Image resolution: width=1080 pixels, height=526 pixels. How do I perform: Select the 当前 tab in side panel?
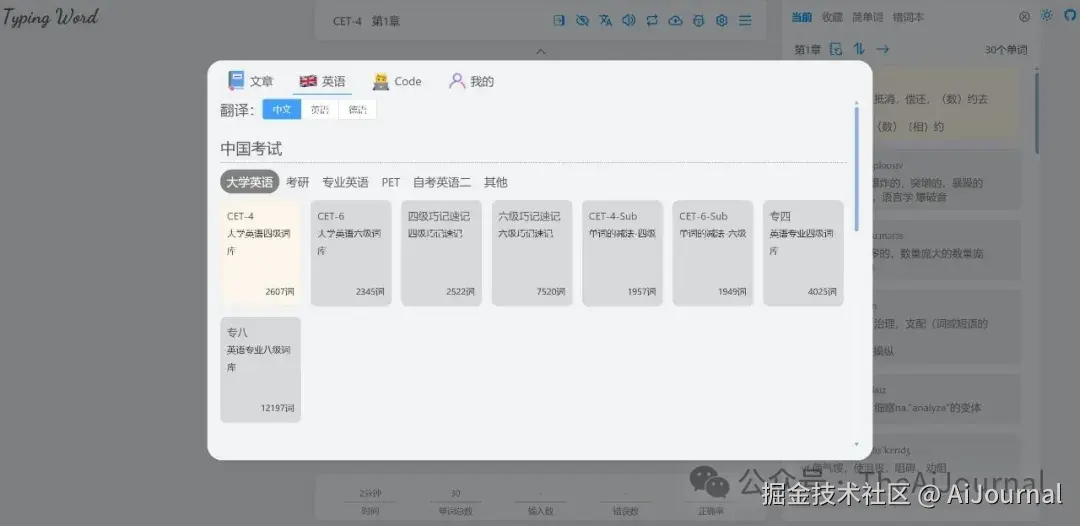pyautogui.click(x=801, y=17)
